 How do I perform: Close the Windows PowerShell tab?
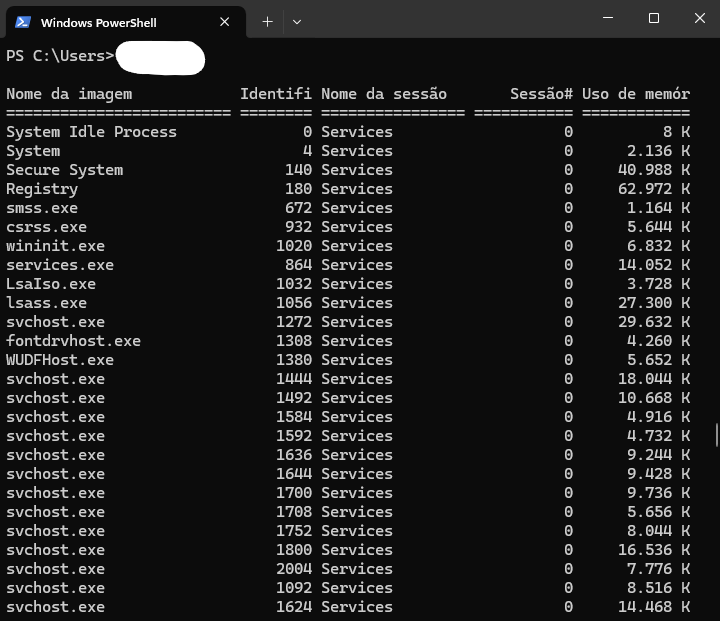click(225, 22)
